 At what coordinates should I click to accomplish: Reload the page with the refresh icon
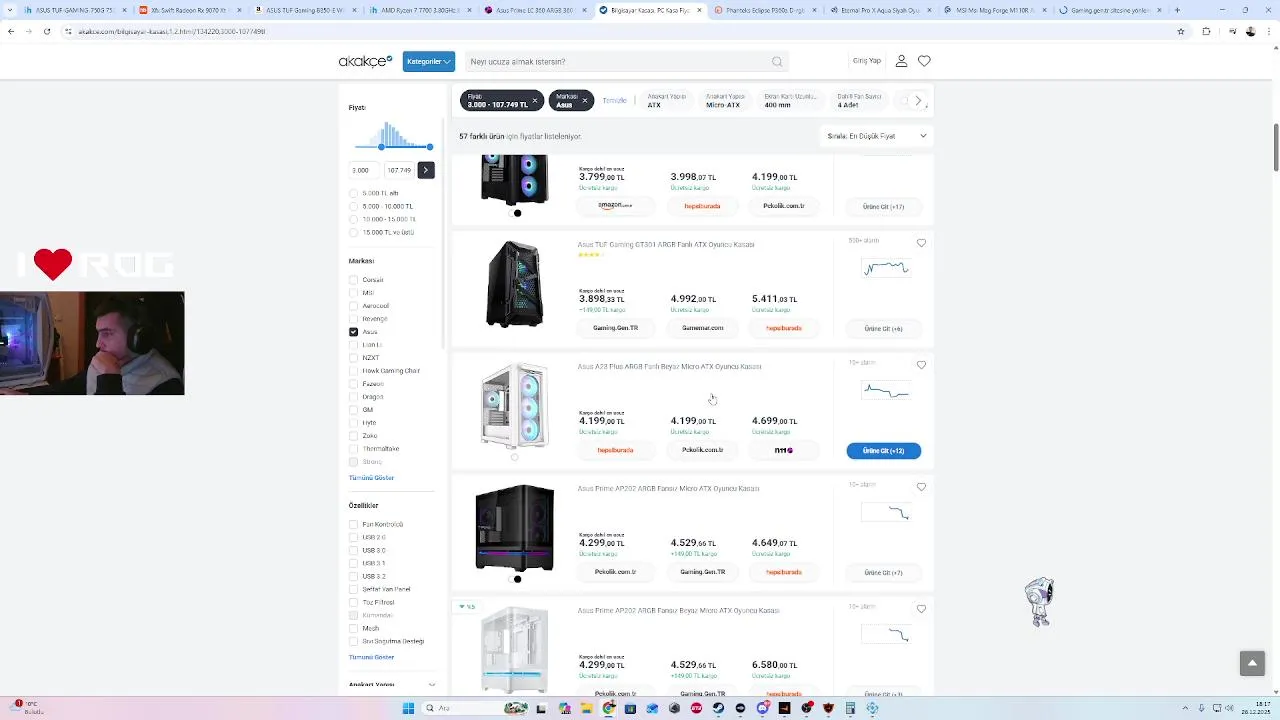point(47,31)
